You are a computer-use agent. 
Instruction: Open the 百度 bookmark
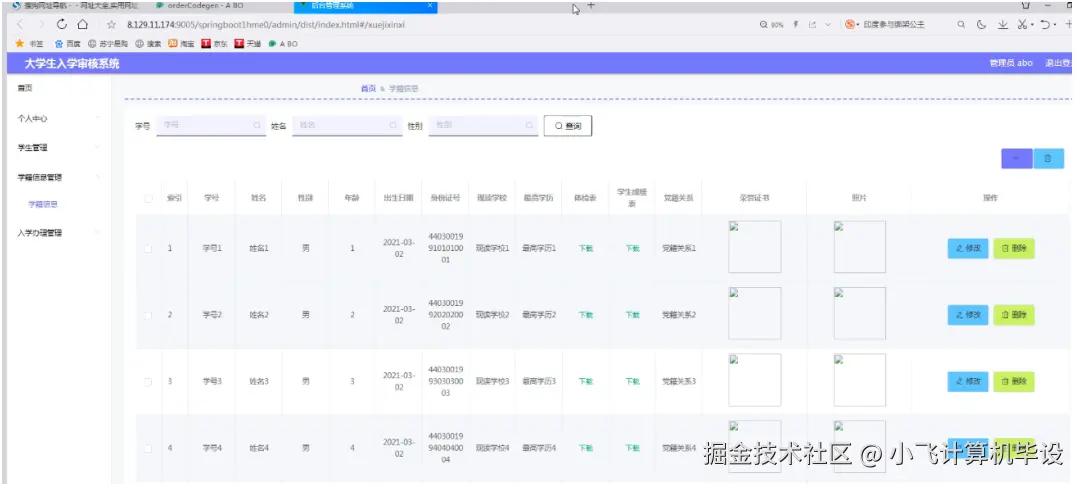(68, 43)
